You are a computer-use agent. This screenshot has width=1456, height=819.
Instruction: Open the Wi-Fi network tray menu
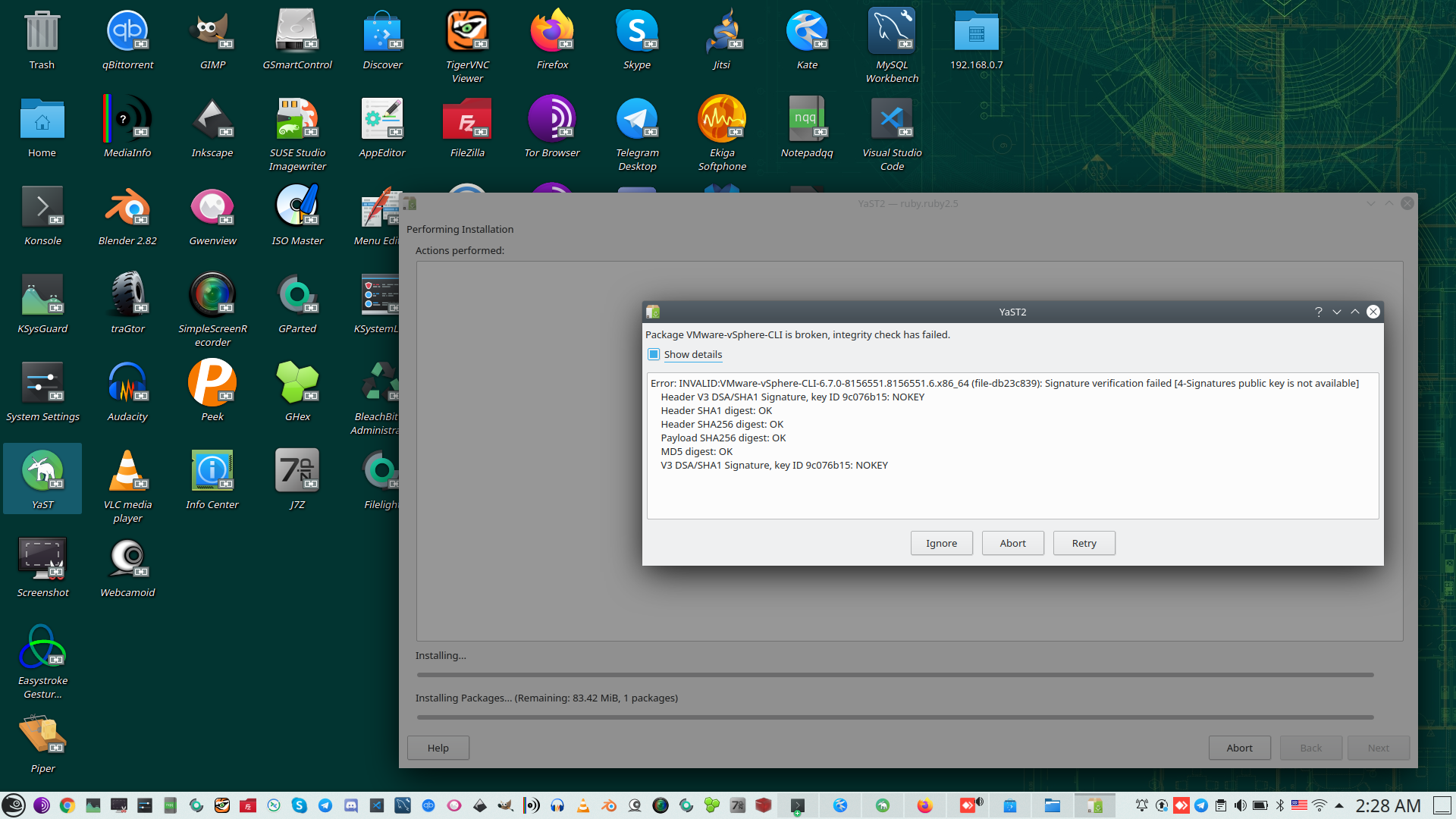tap(1319, 805)
